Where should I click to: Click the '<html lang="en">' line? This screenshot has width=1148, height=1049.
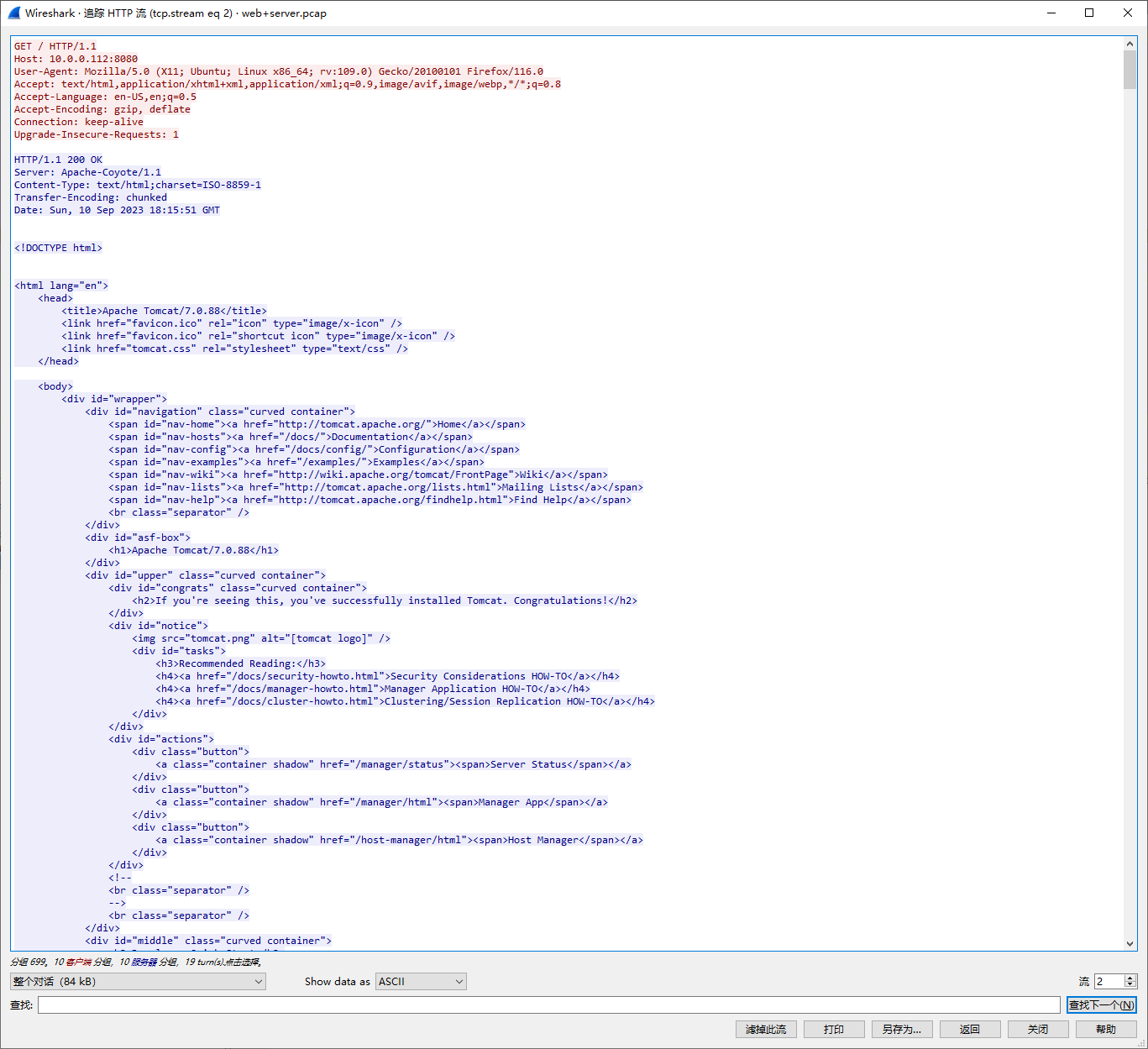point(61,286)
